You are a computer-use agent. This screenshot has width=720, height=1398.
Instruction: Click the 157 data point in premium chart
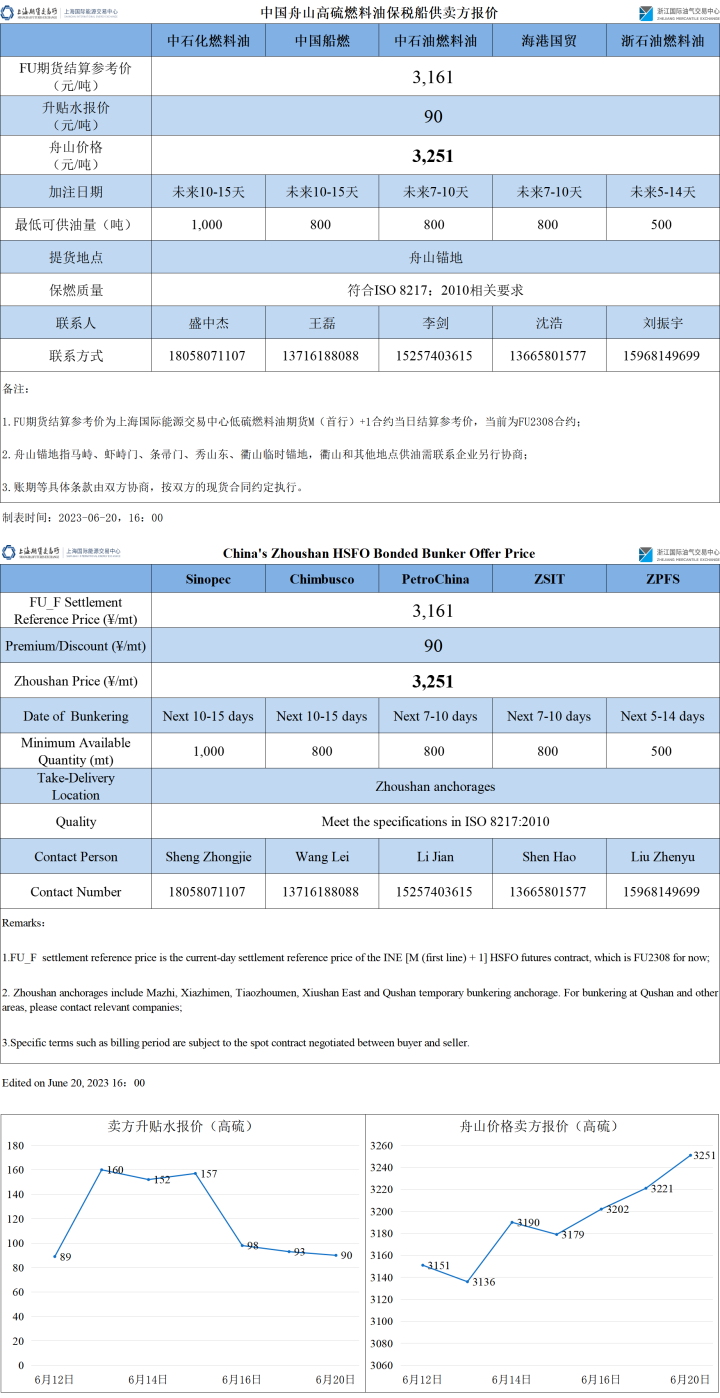click(x=196, y=1173)
